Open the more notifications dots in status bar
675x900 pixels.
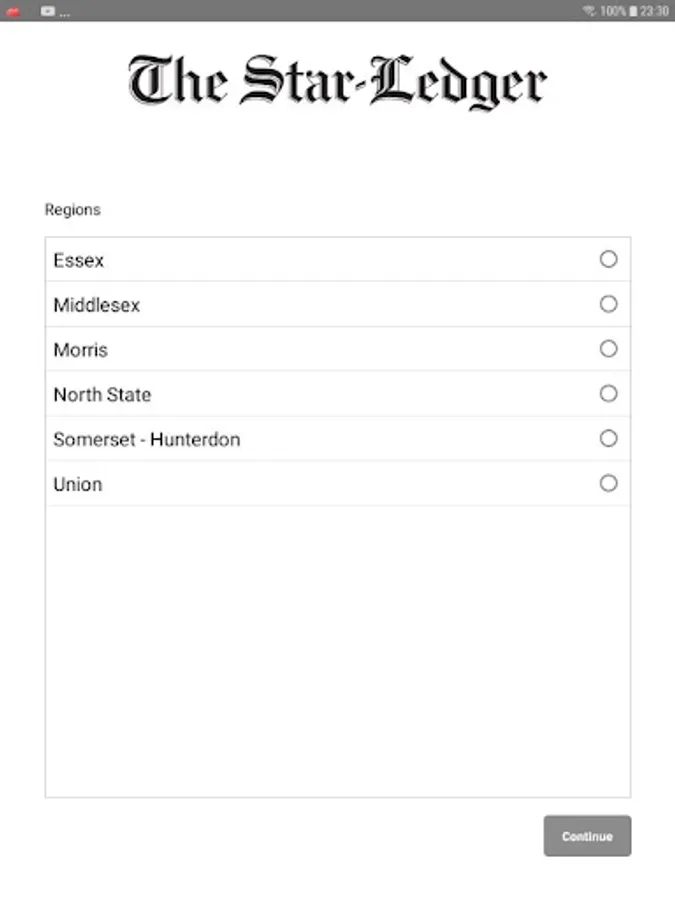65,15
